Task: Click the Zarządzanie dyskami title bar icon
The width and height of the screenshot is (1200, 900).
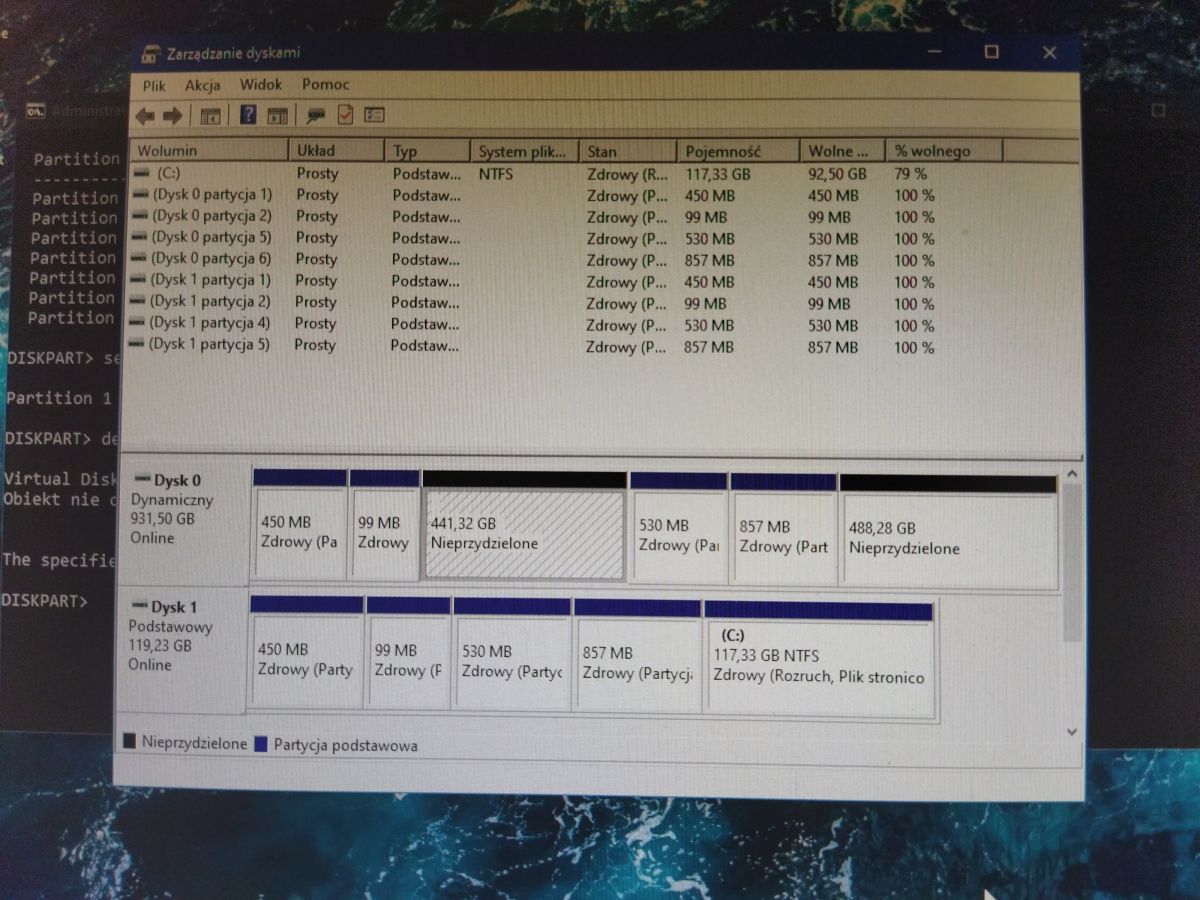Action: pyautogui.click(x=148, y=52)
